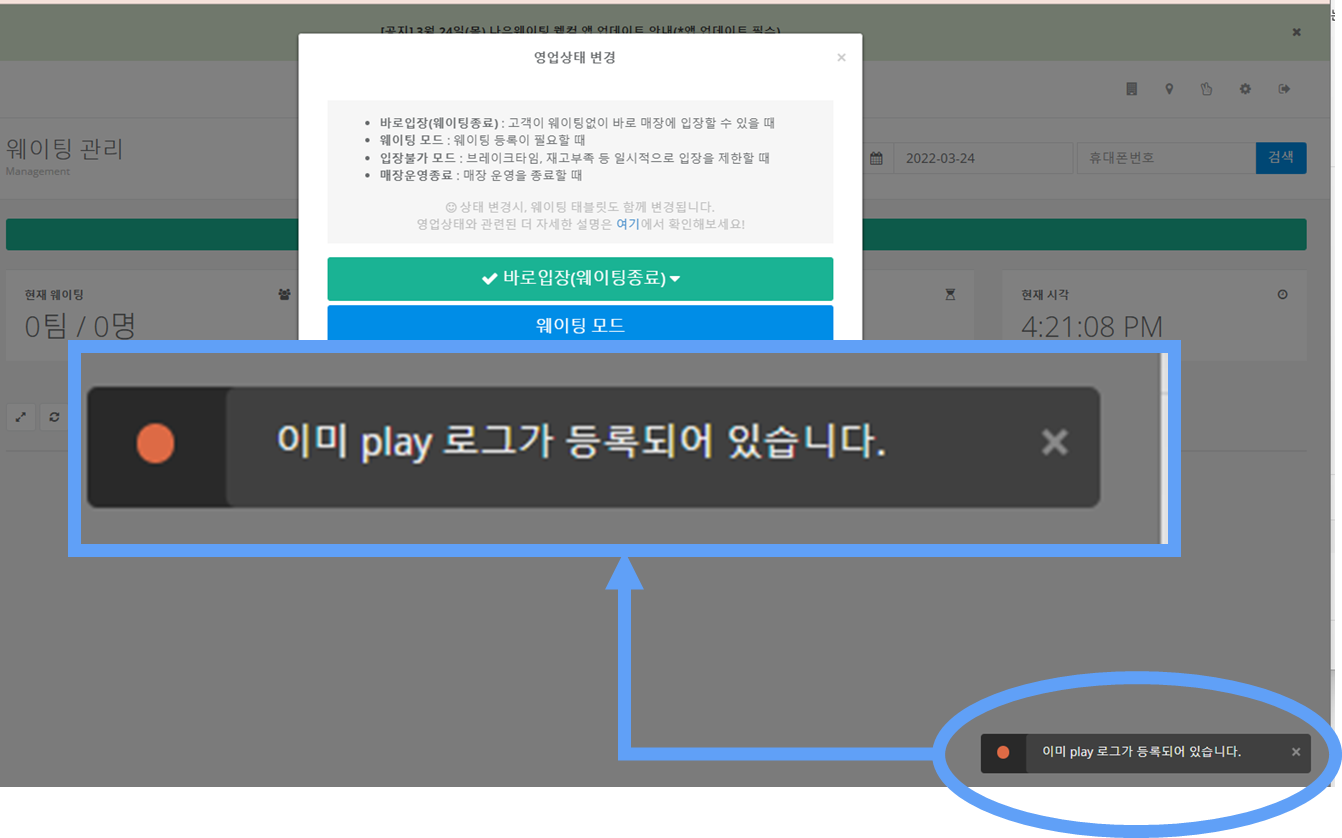Follow the 여기 link for more details
1342x838 pixels.
(x=627, y=224)
